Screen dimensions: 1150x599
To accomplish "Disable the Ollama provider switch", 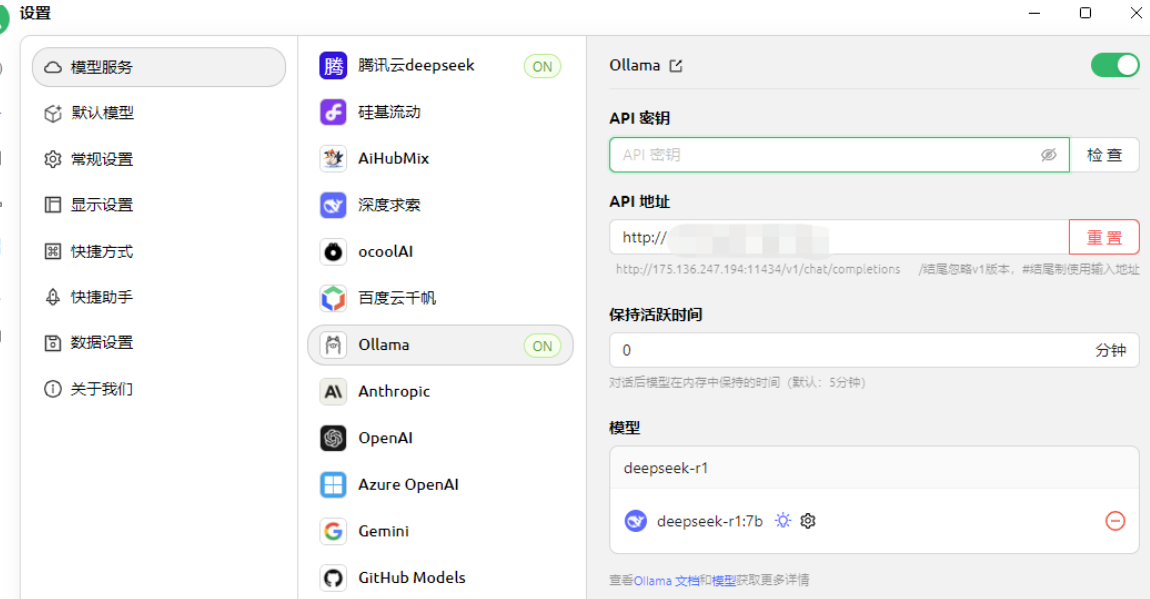I will 1114,64.
